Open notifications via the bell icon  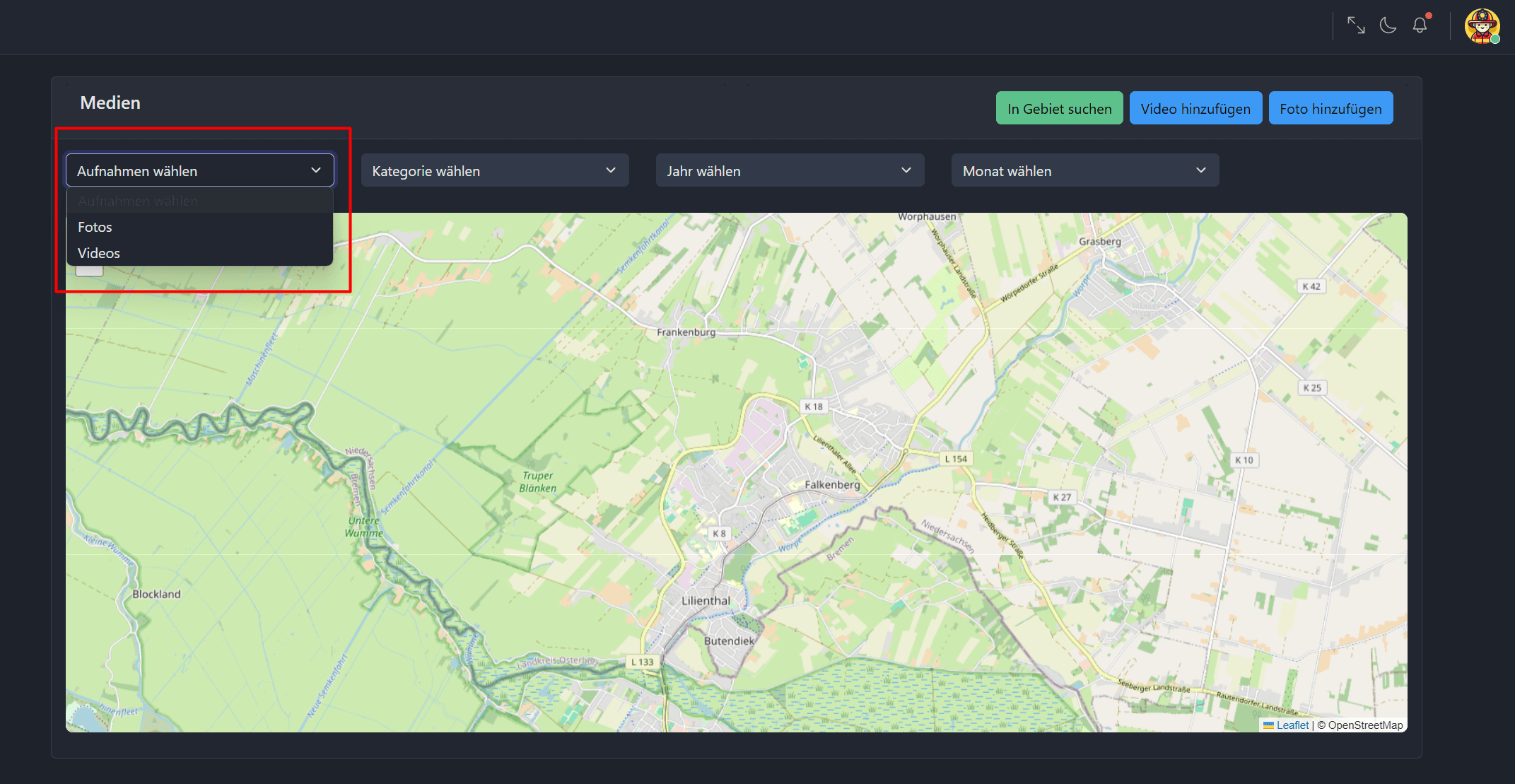(1420, 25)
